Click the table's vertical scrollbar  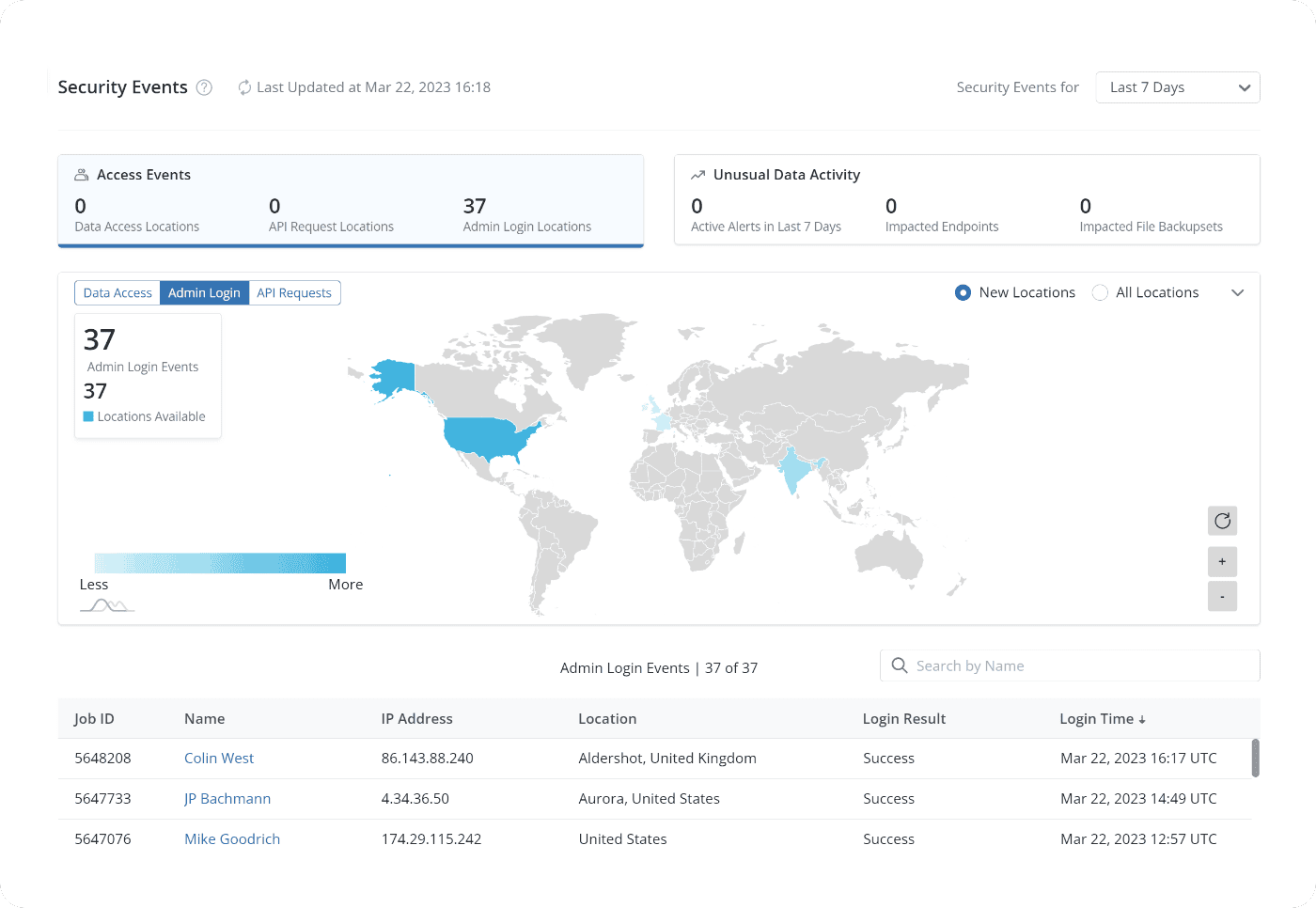(x=1255, y=758)
